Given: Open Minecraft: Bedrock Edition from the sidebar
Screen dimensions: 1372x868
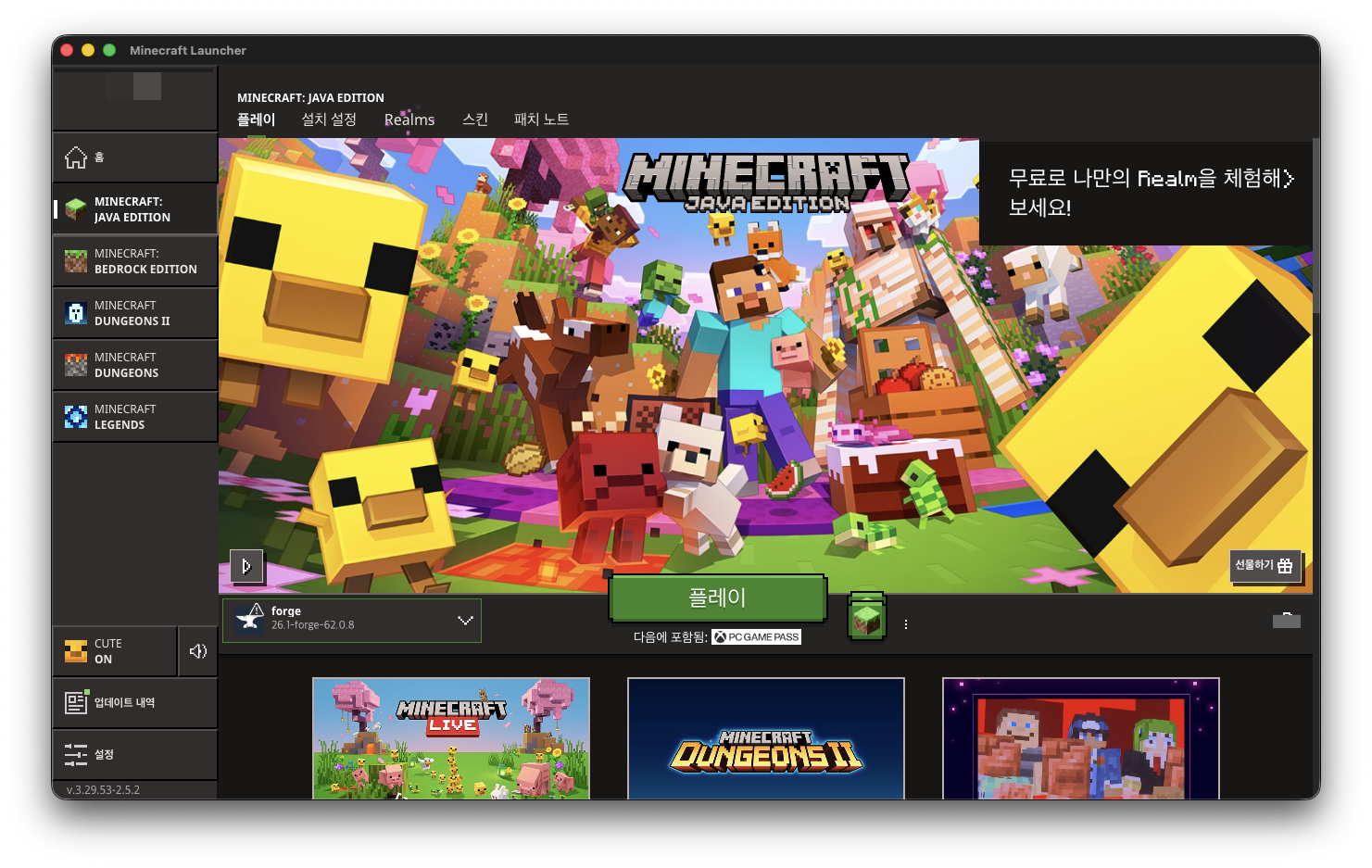Looking at the screenshot, I should (x=135, y=261).
